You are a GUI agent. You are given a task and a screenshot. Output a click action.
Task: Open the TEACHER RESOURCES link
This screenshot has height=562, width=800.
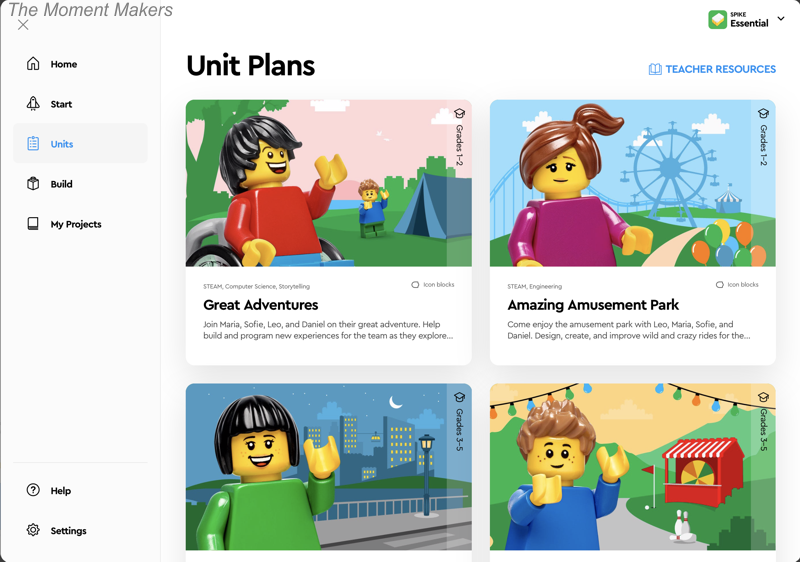pos(712,69)
